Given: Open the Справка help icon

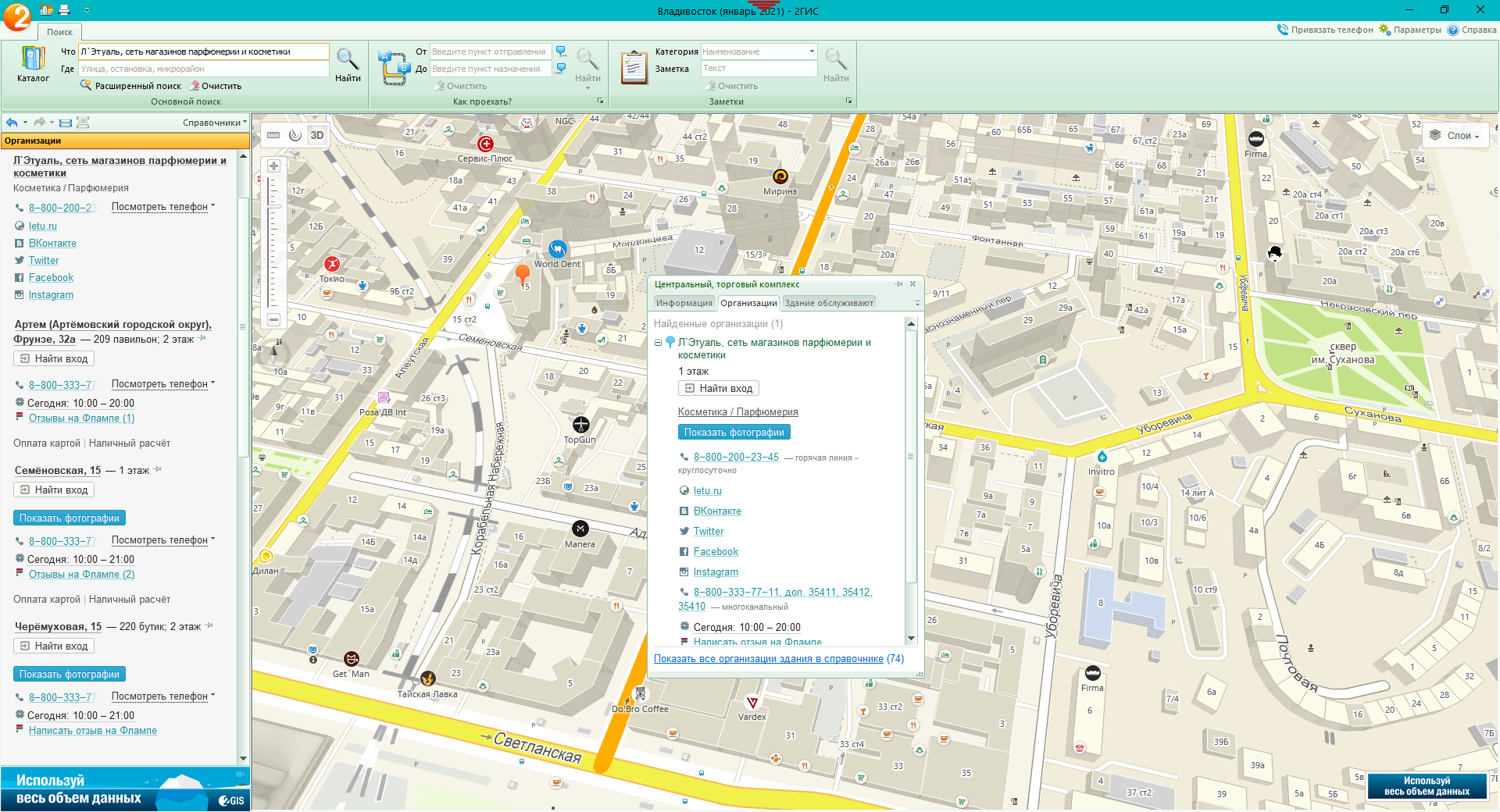Looking at the screenshot, I should (x=1453, y=30).
